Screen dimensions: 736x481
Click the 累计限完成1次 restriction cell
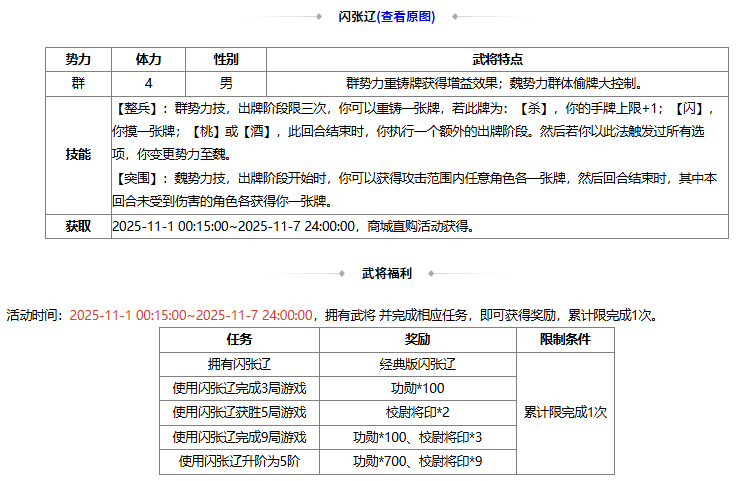(x=565, y=412)
